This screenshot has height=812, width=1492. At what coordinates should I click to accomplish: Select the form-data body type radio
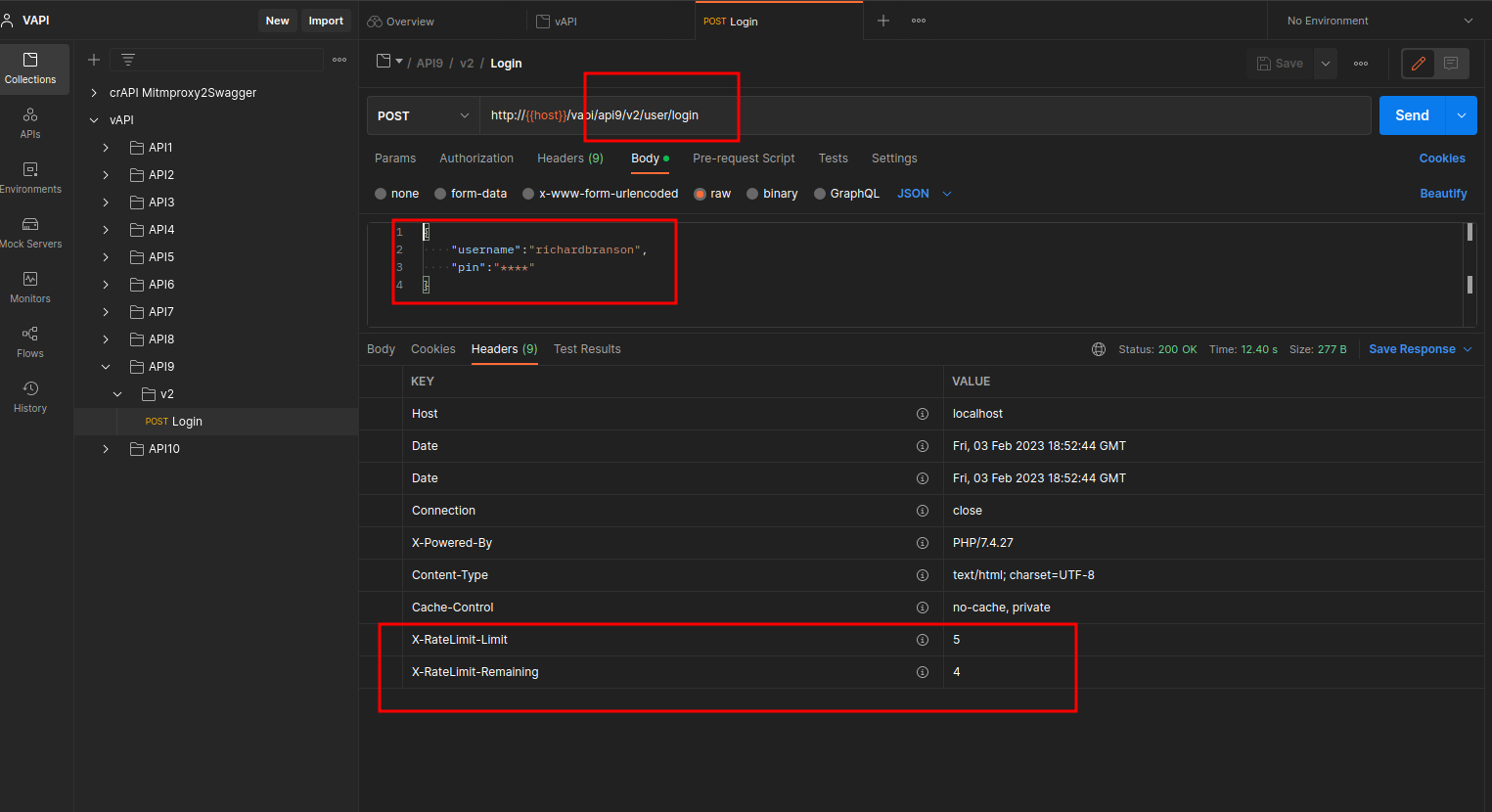pyautogui.click(x=440, y=194)
